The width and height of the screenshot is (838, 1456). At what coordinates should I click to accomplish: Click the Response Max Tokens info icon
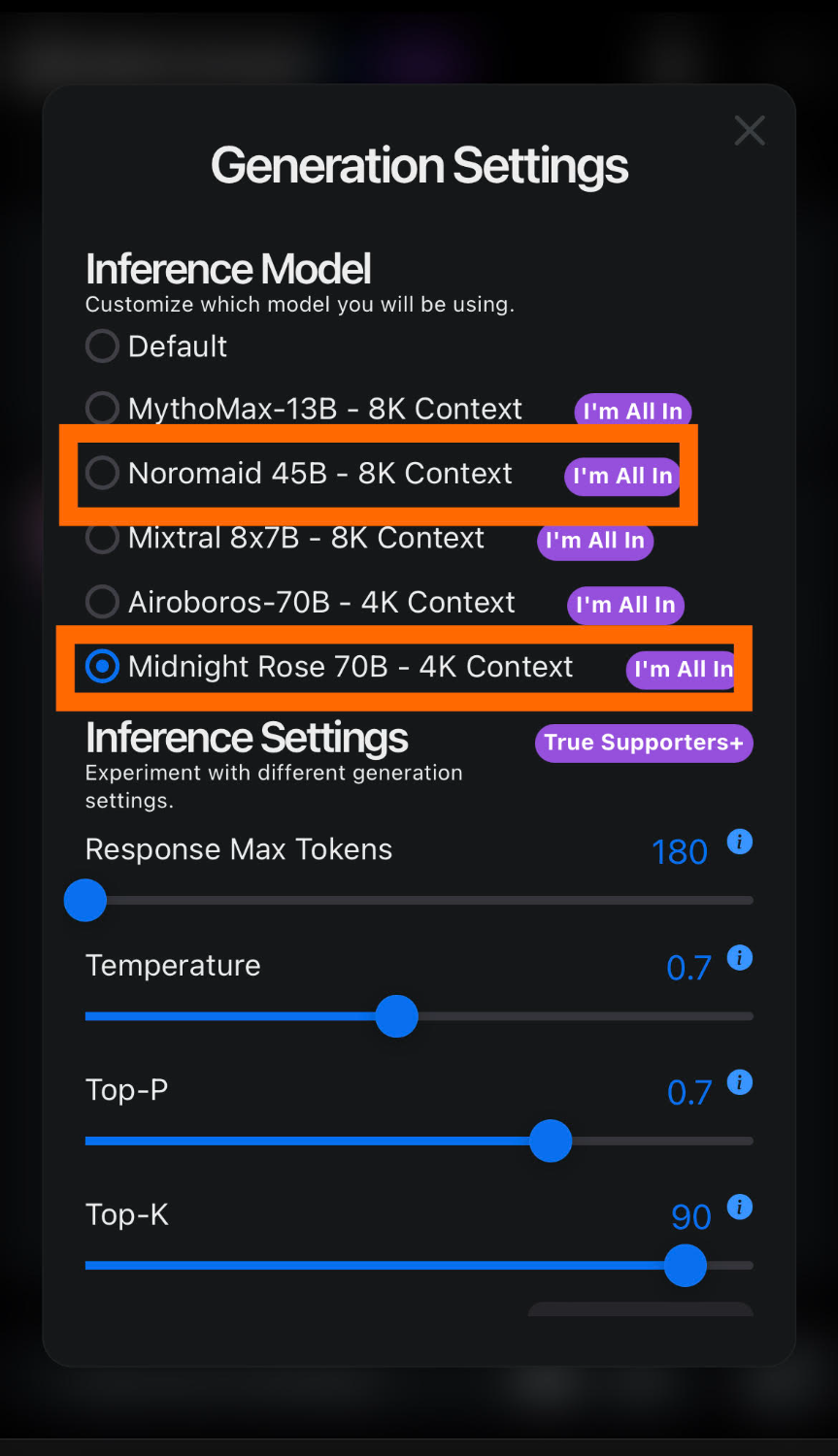click(x=740, y=842)
